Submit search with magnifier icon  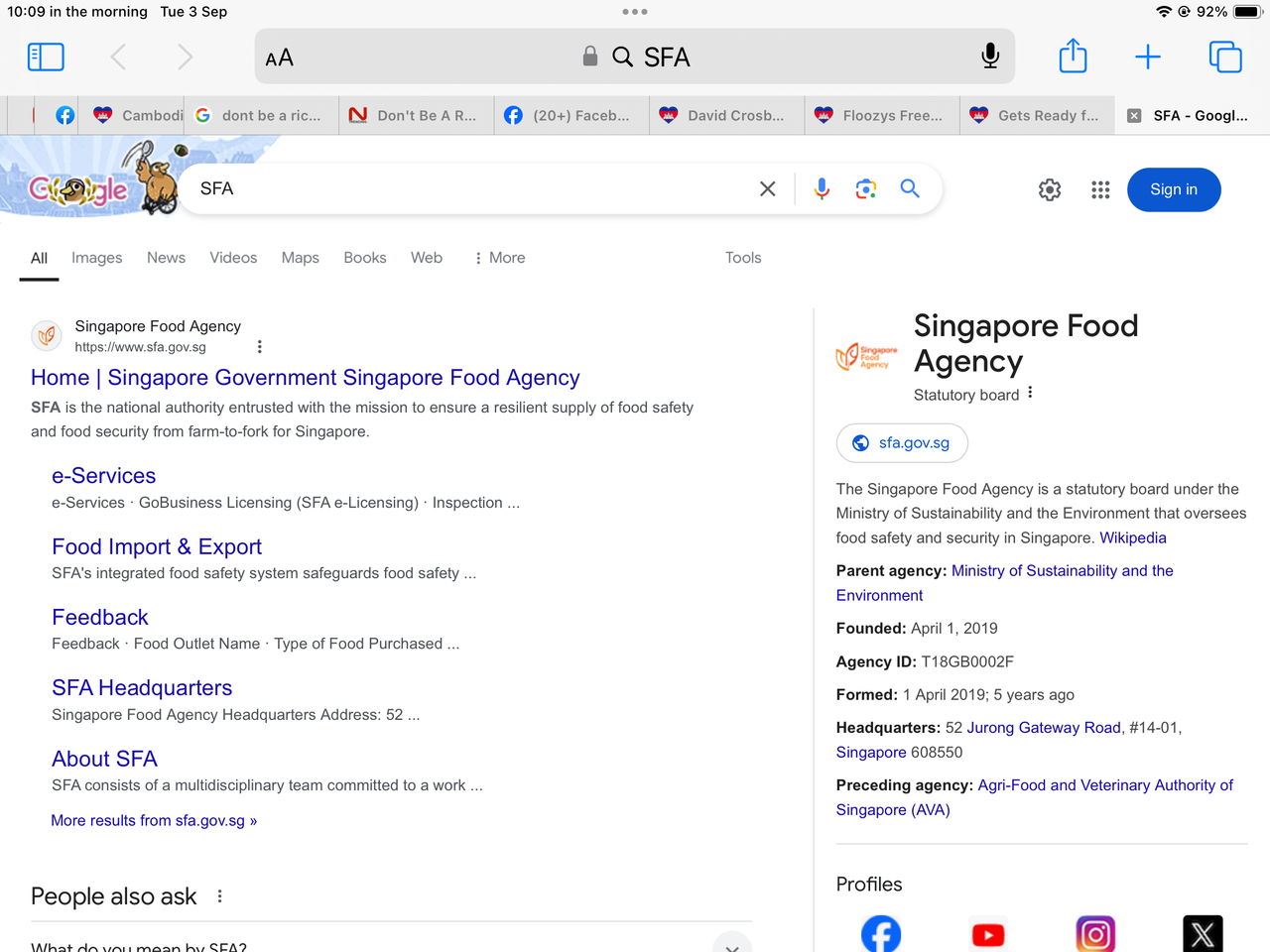(x=910, y=188)
